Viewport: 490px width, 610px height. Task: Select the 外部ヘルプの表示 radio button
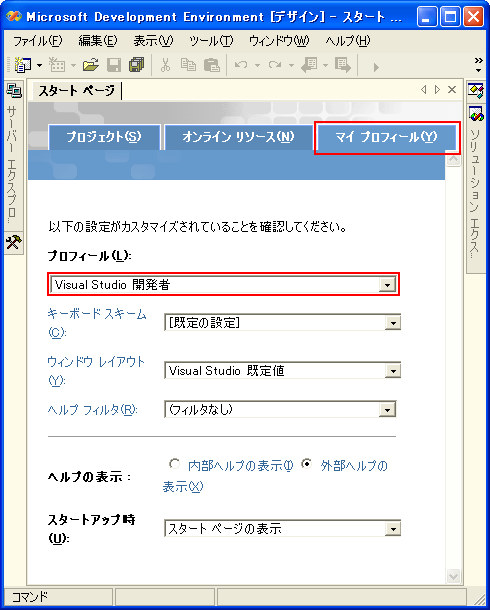click(306, 464)
